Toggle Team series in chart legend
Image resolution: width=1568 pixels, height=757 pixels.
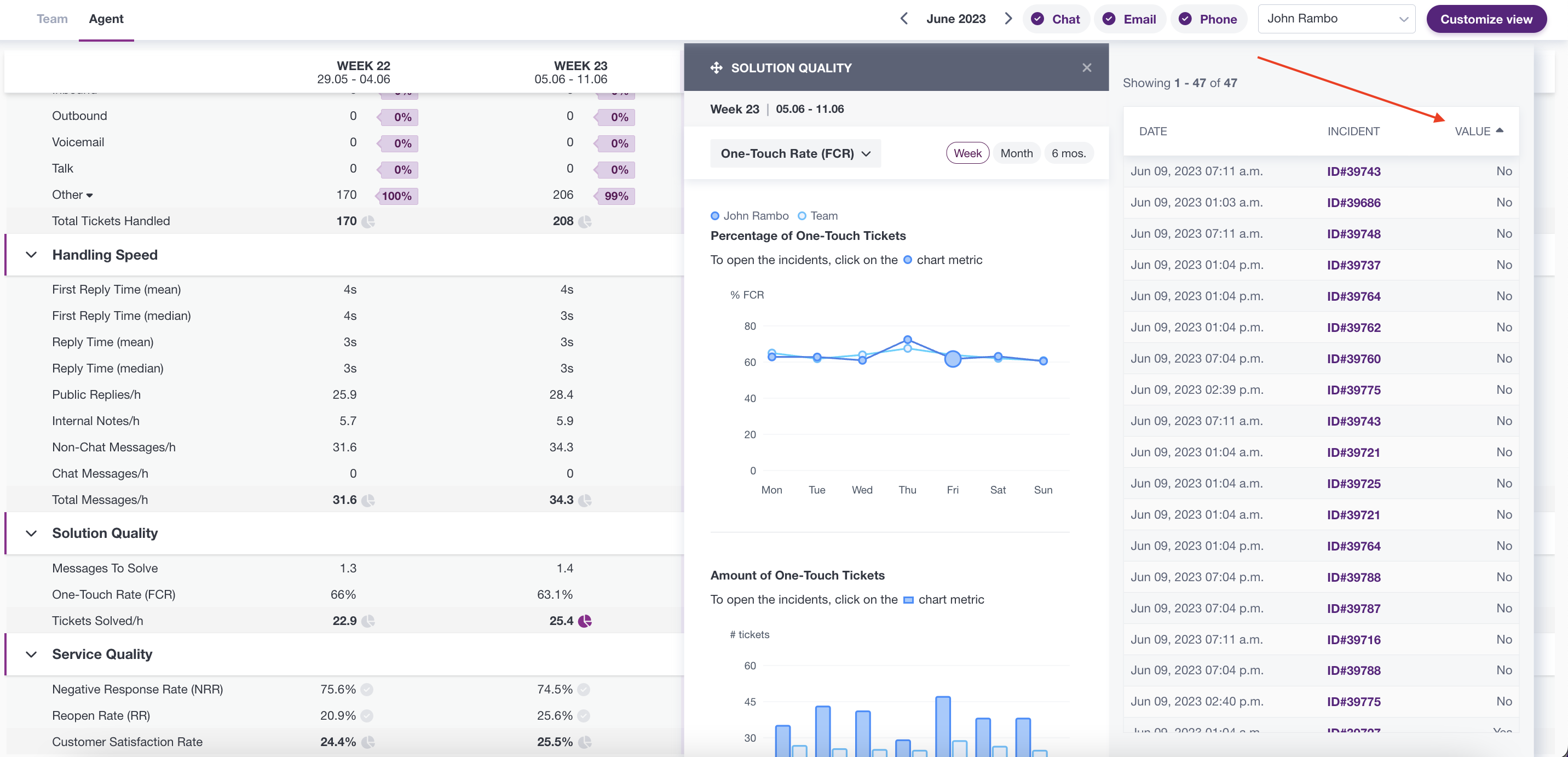[817, 216]
